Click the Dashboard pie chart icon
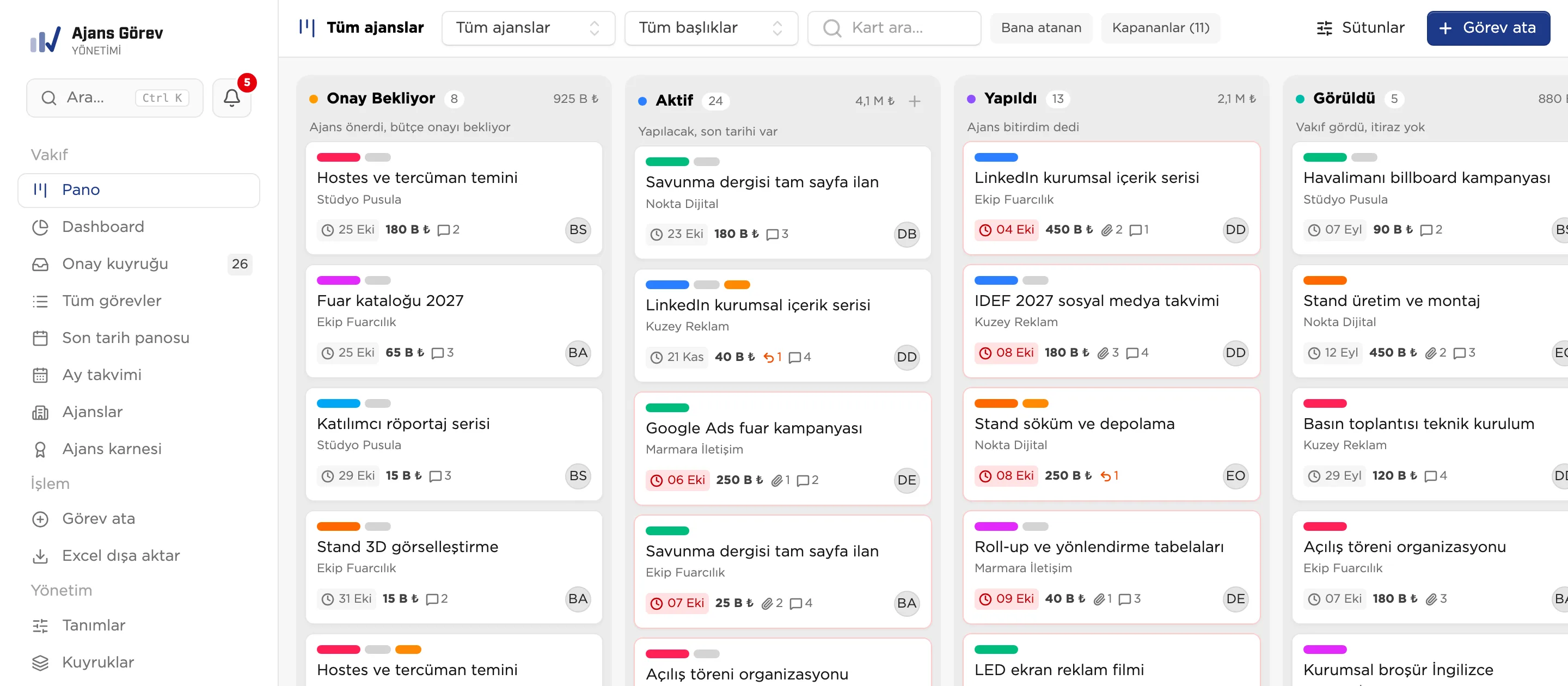 [40, 227]
